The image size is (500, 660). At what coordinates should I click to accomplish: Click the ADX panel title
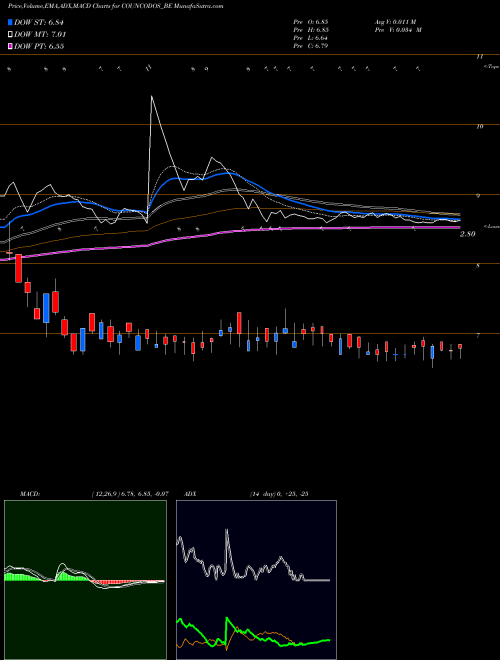tap(189, 494)
